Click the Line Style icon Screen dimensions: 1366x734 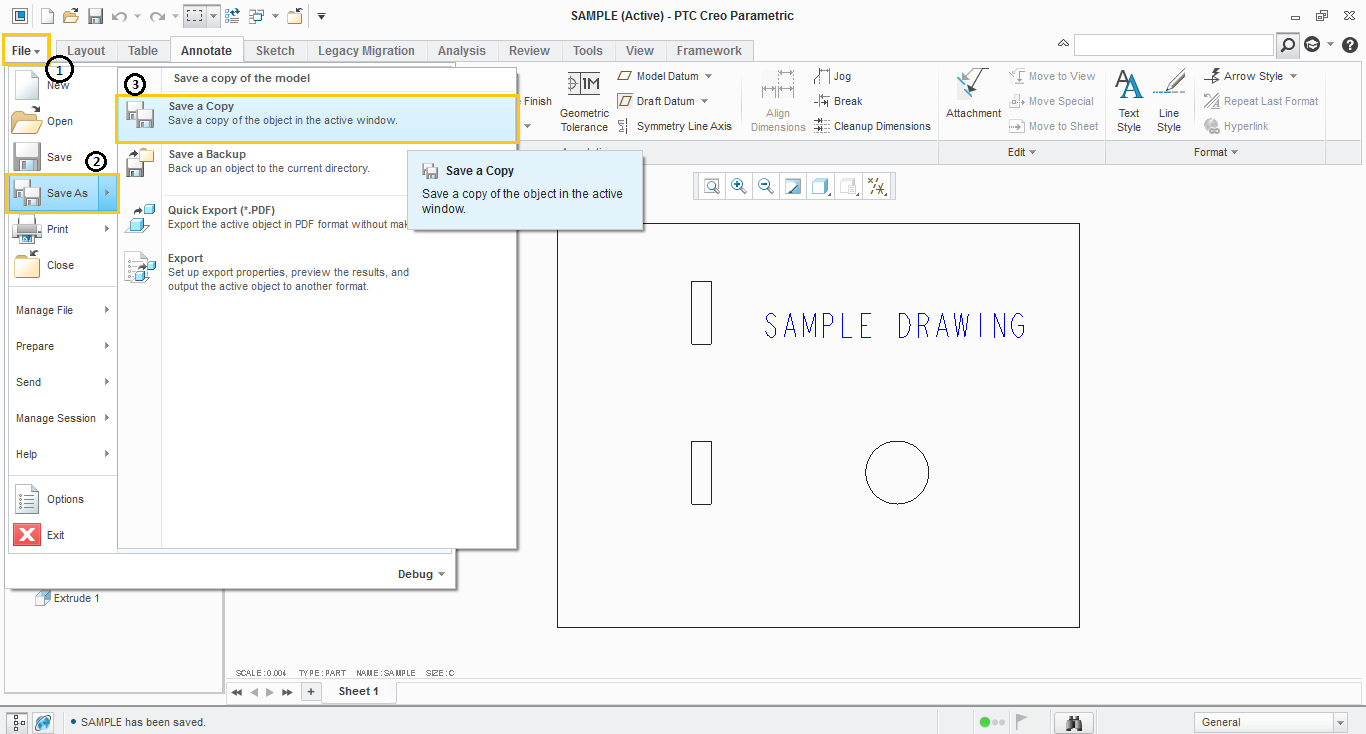coord(1169,100)
